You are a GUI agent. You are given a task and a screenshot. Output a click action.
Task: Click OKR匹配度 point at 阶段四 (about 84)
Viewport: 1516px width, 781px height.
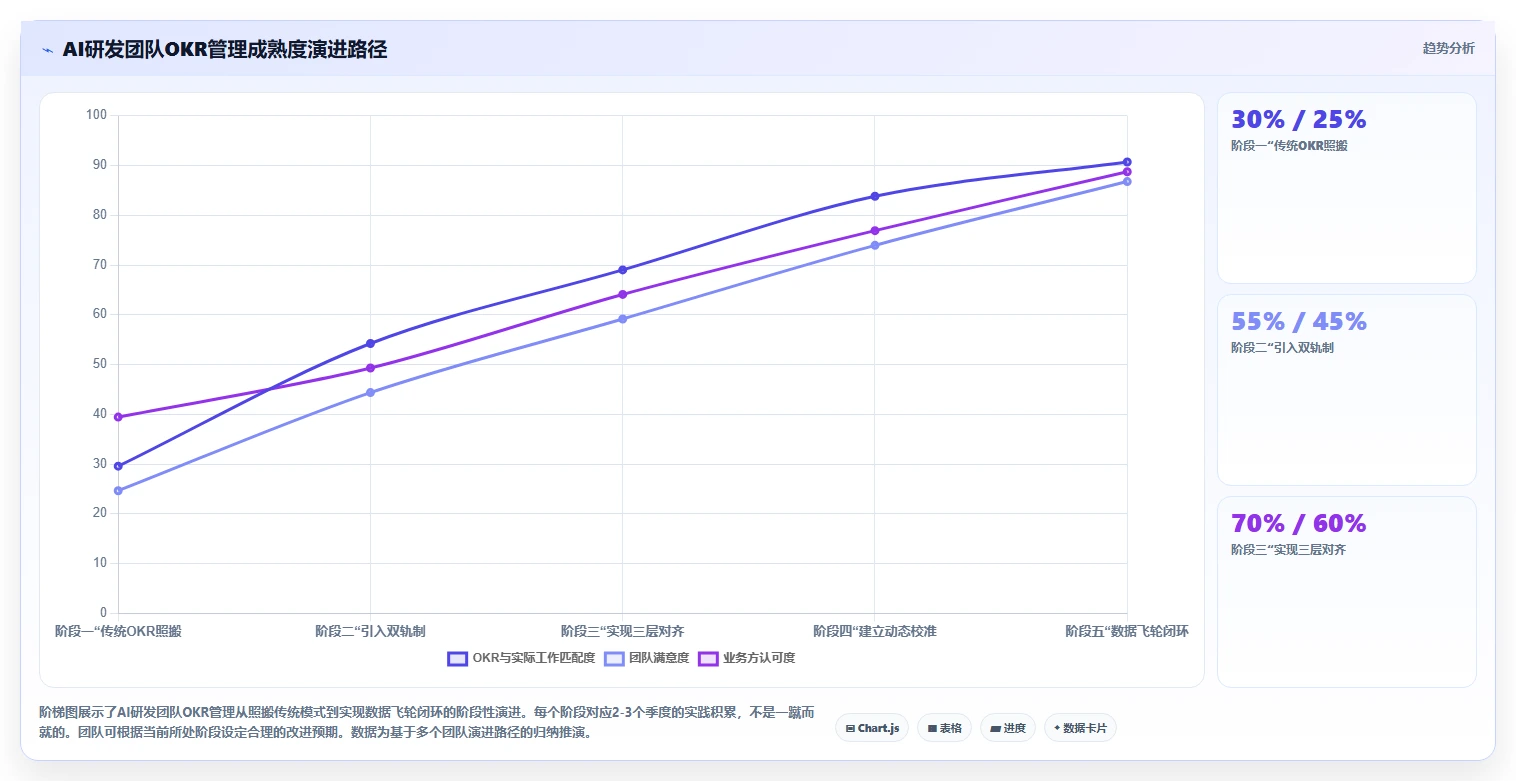pos(874,196)
